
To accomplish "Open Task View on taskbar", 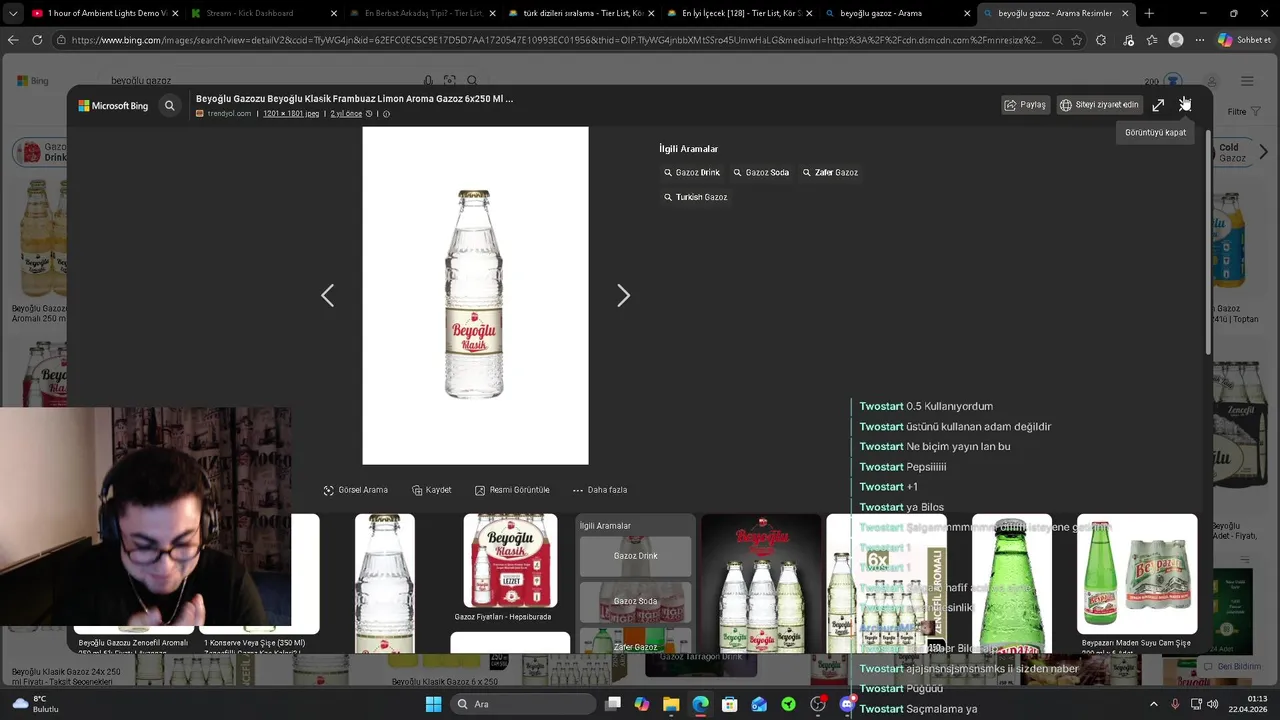I will click(x=613, y=704).
